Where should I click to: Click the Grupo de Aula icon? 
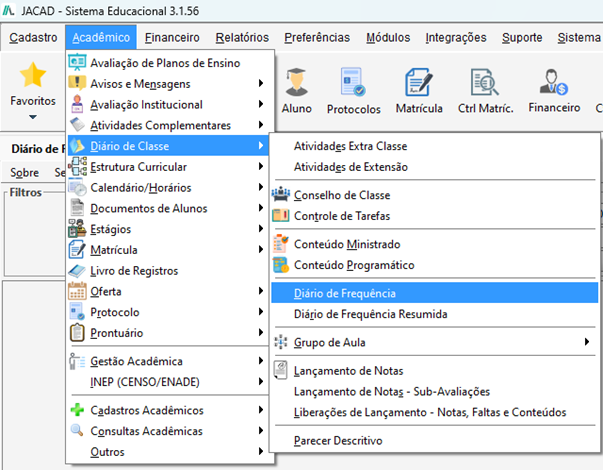tap(281, 342)
